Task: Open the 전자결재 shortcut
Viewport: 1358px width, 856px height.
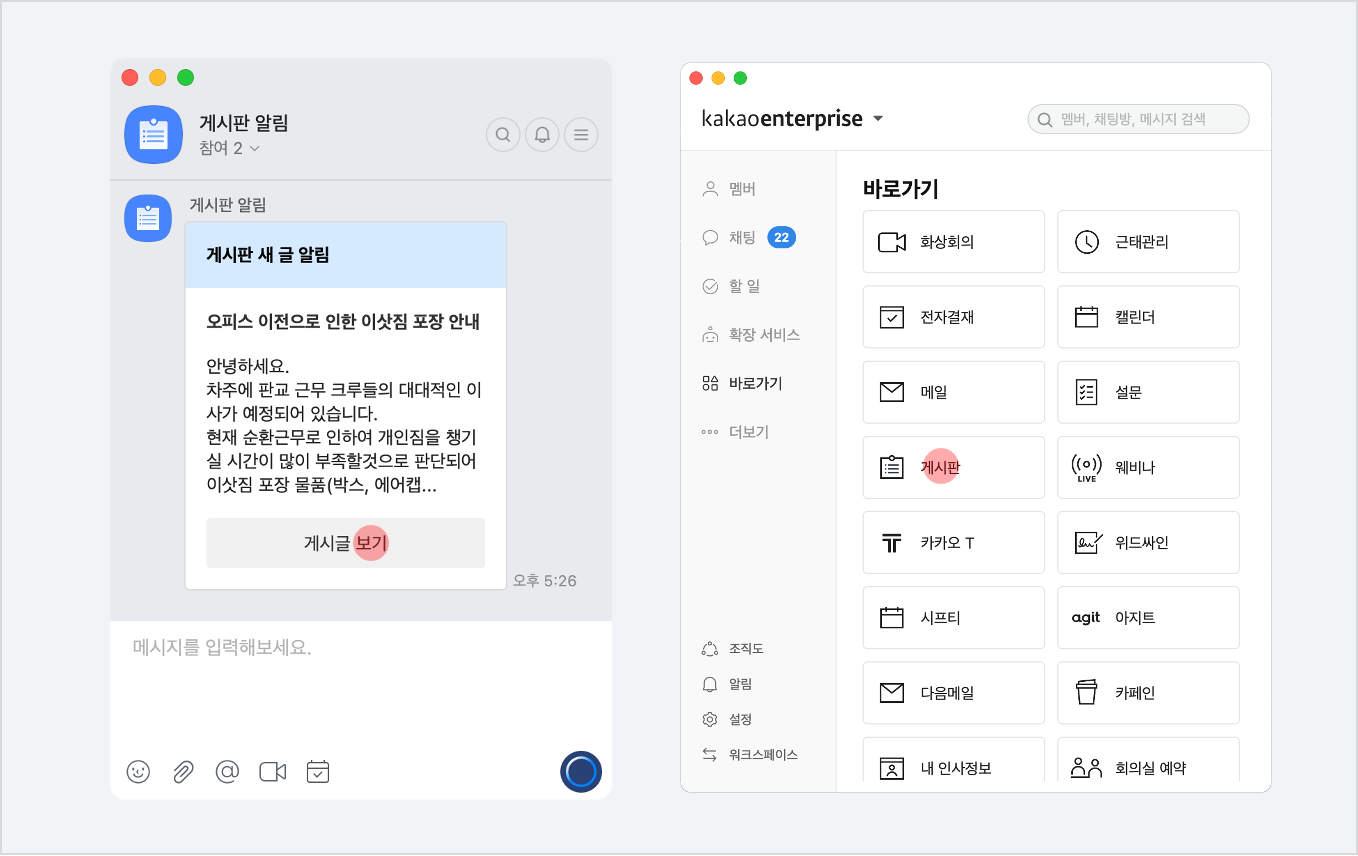Action: pos(954,317)
